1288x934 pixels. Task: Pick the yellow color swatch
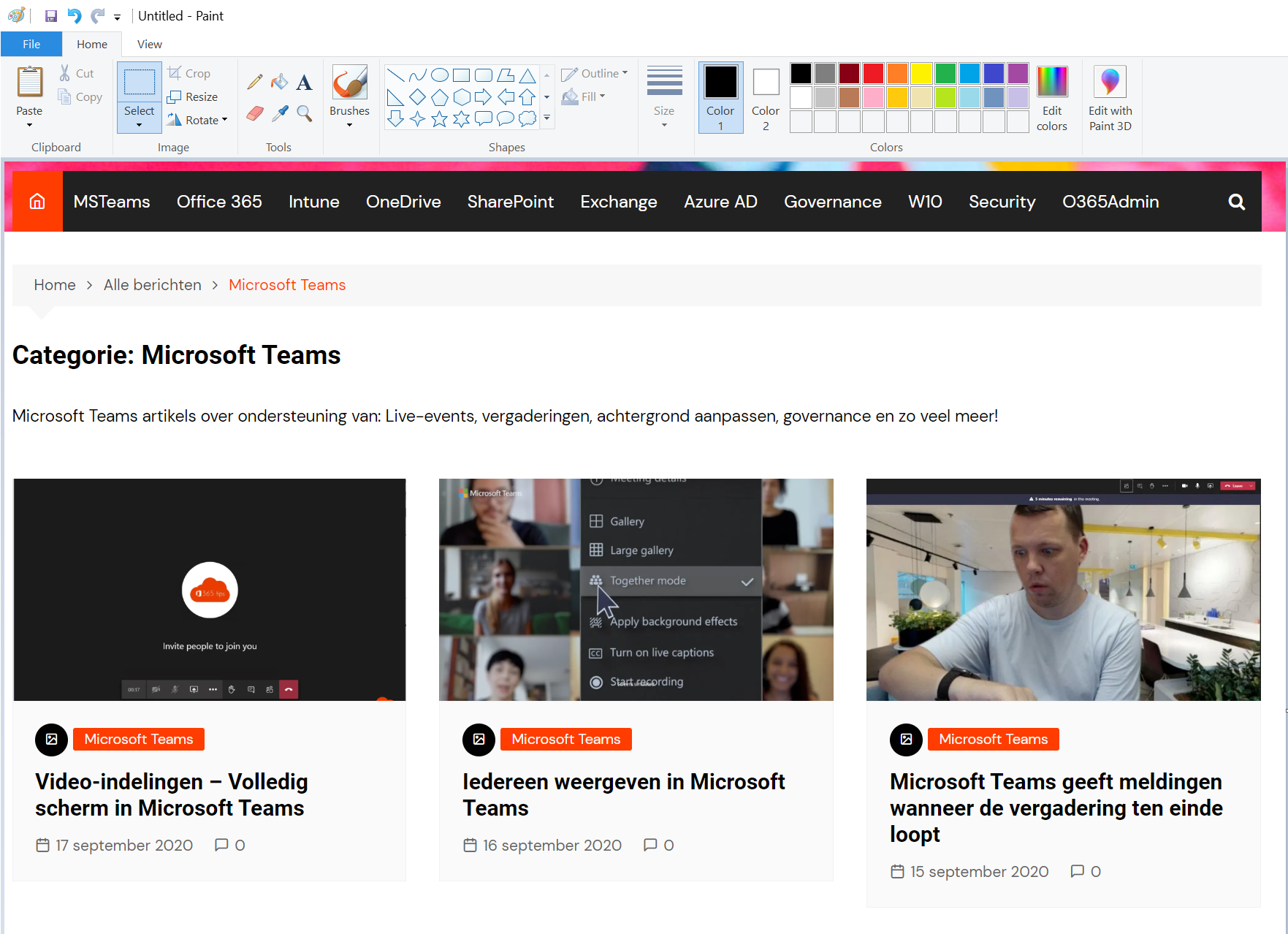tap(921, 73)
